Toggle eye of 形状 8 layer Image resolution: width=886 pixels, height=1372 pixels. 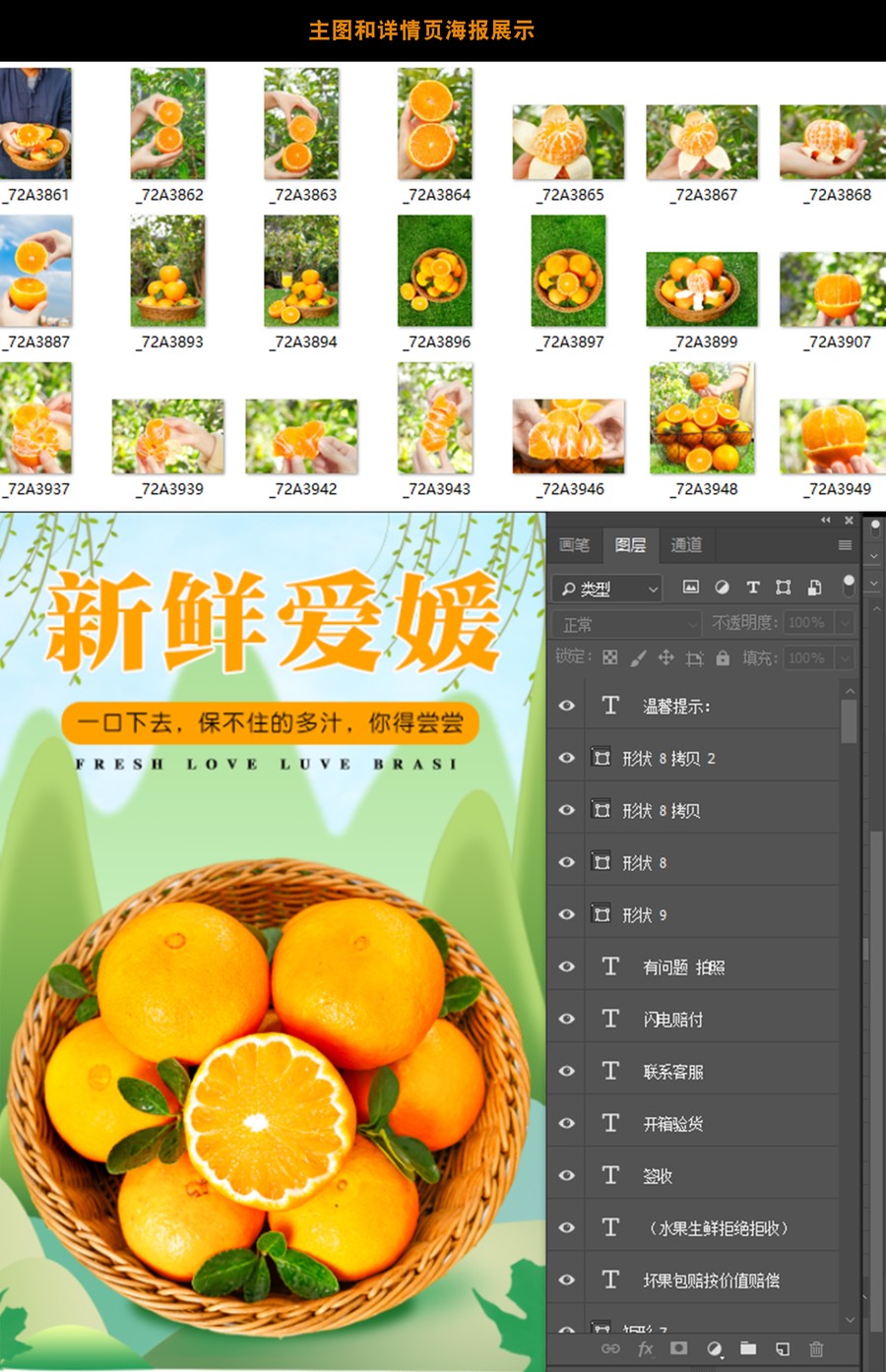click(567, 862)
